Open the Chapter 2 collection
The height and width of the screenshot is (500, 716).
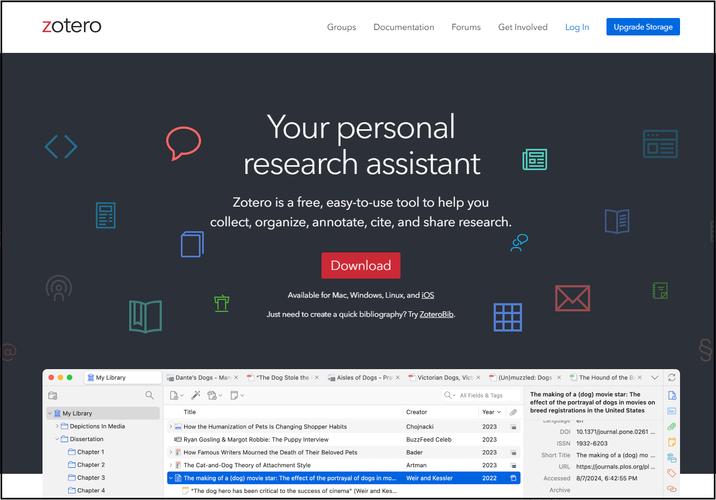pyautogui.click(x=86, y=464)
